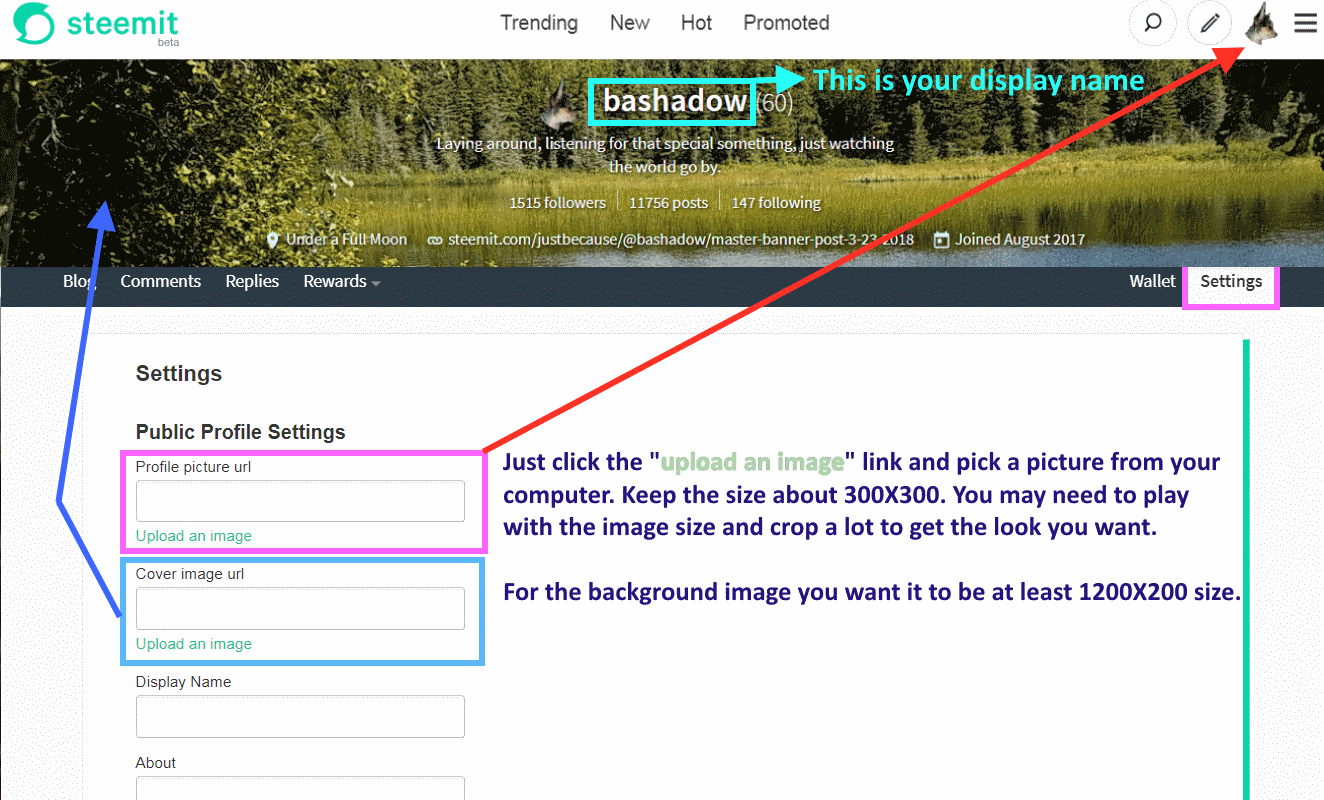This screenshot has width=1324, height=800.
Task: Open the master-banner-post website link
Action: (x=681, y=240)
